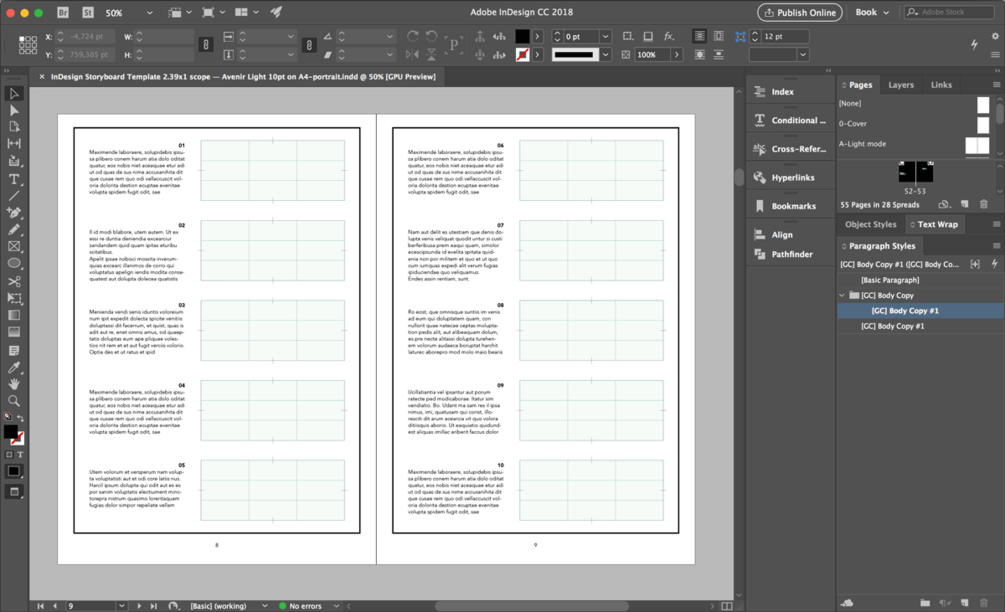Click the Rotate 90° clockwise icon
The width and height of the screenshot is (1005, 612).
(x=412, y=37)
